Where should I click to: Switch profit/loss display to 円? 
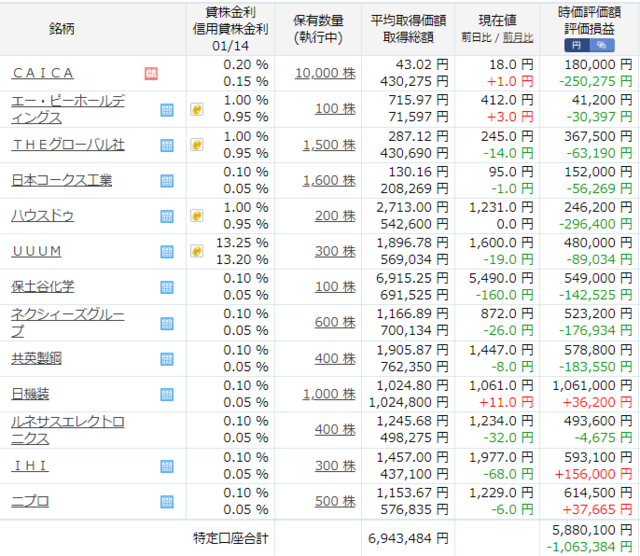(577, 45)
